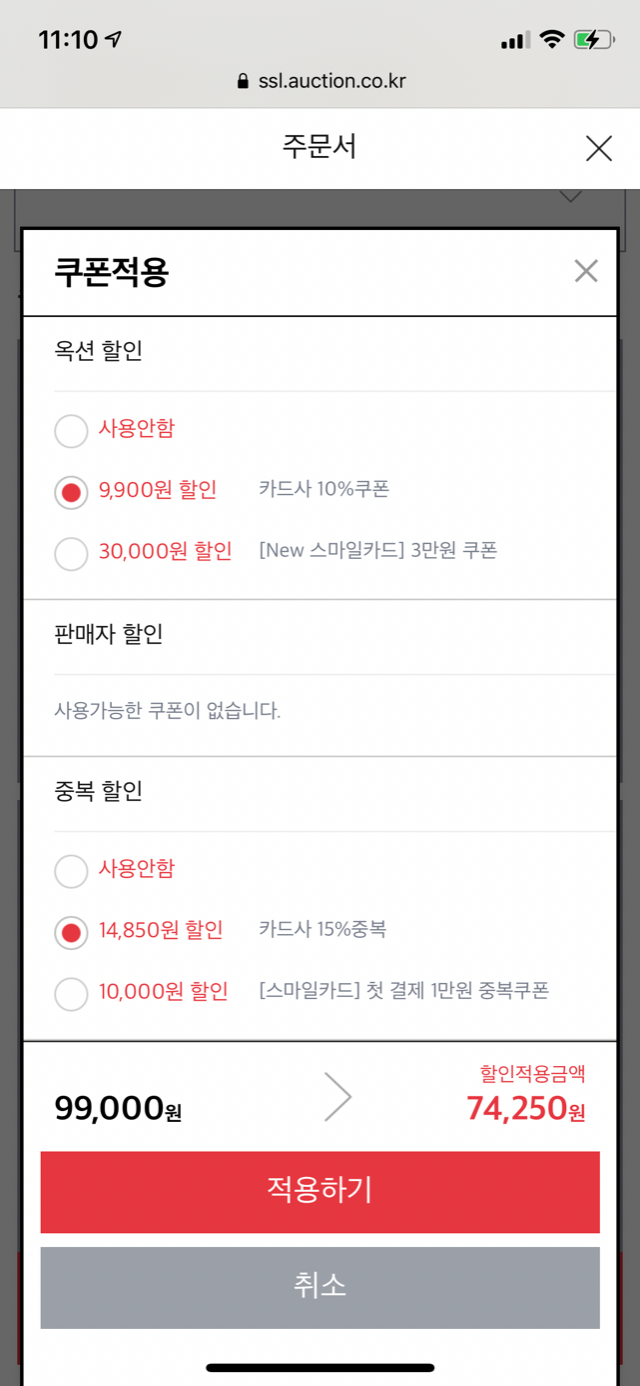Expand the chevron behind the coupon popup
This screenshot has width=640, height=1386.
click(571, 197)
